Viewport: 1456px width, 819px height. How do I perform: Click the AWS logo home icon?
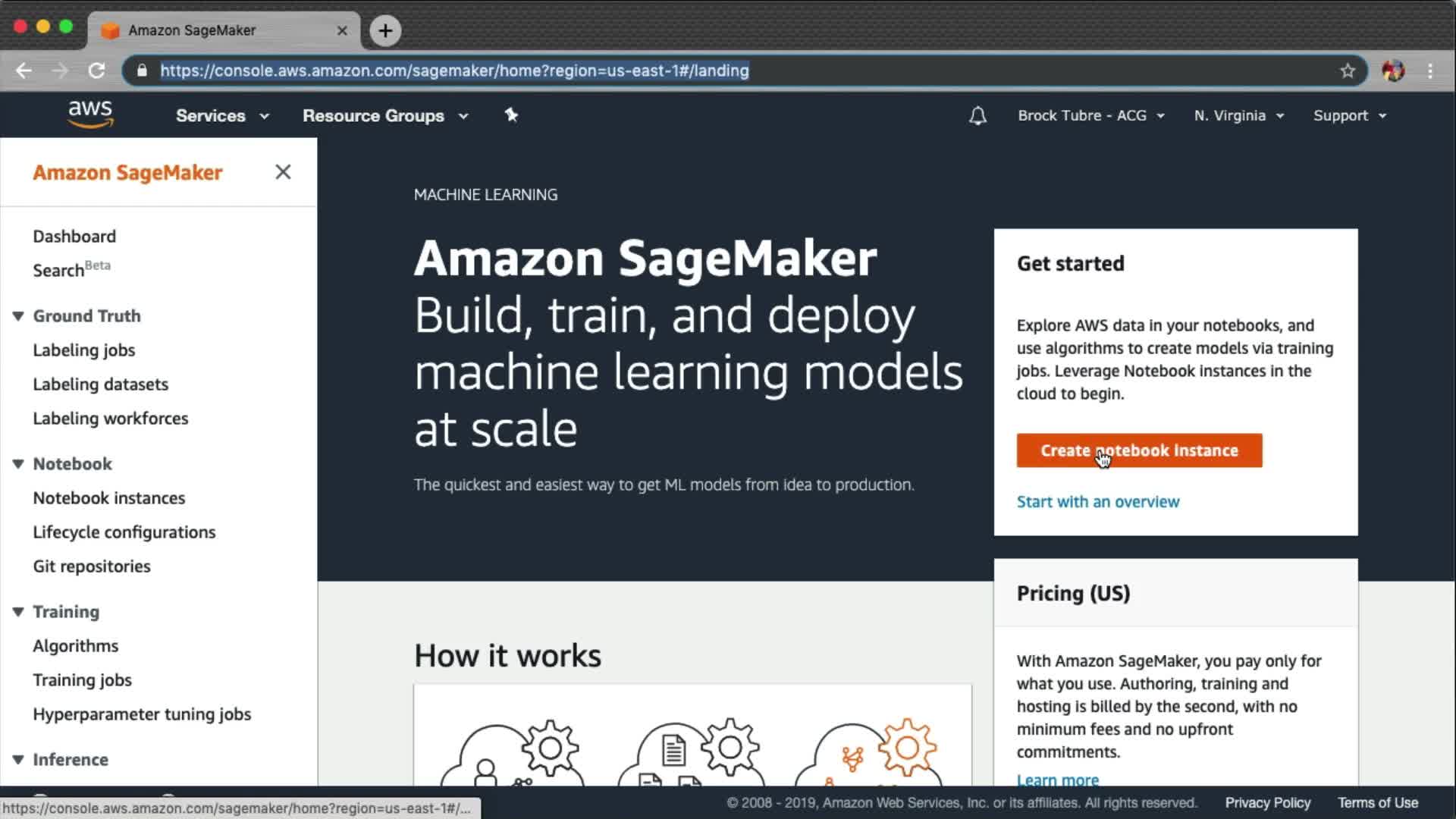(x=90, y=115)
